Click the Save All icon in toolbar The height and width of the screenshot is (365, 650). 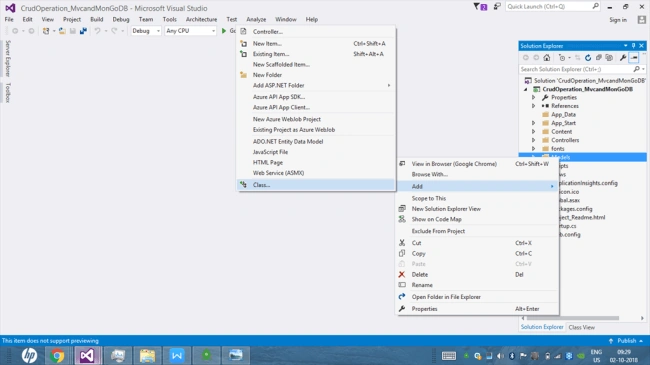[x=83, y=31]
